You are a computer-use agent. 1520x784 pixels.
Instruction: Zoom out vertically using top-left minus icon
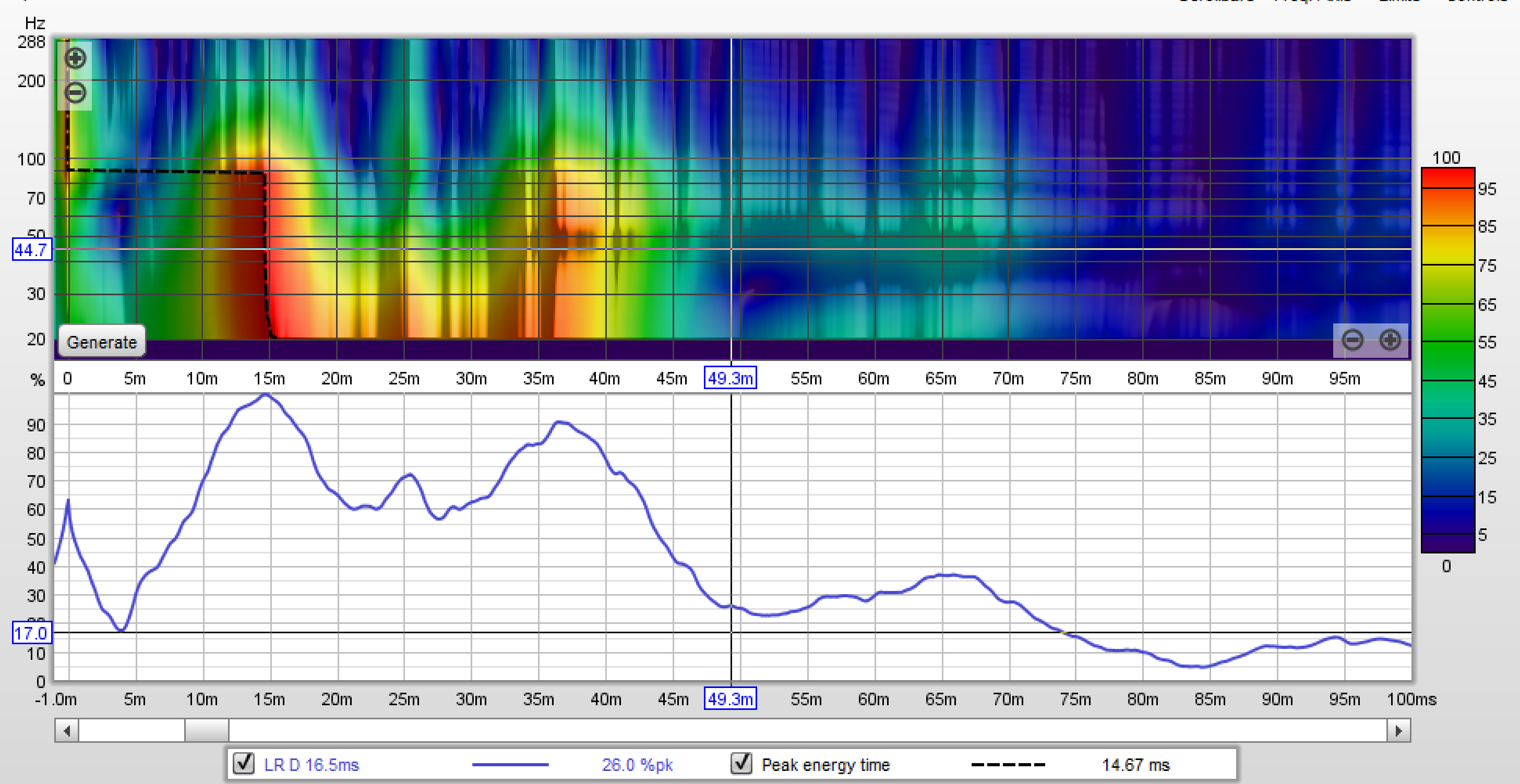(x=76, y=93)
